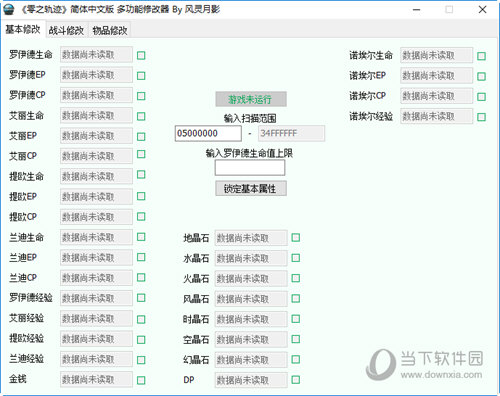This screenshot has width=500, height=396.
Task: Tick the 提欧EP checkbox
Action: point(141,196)
